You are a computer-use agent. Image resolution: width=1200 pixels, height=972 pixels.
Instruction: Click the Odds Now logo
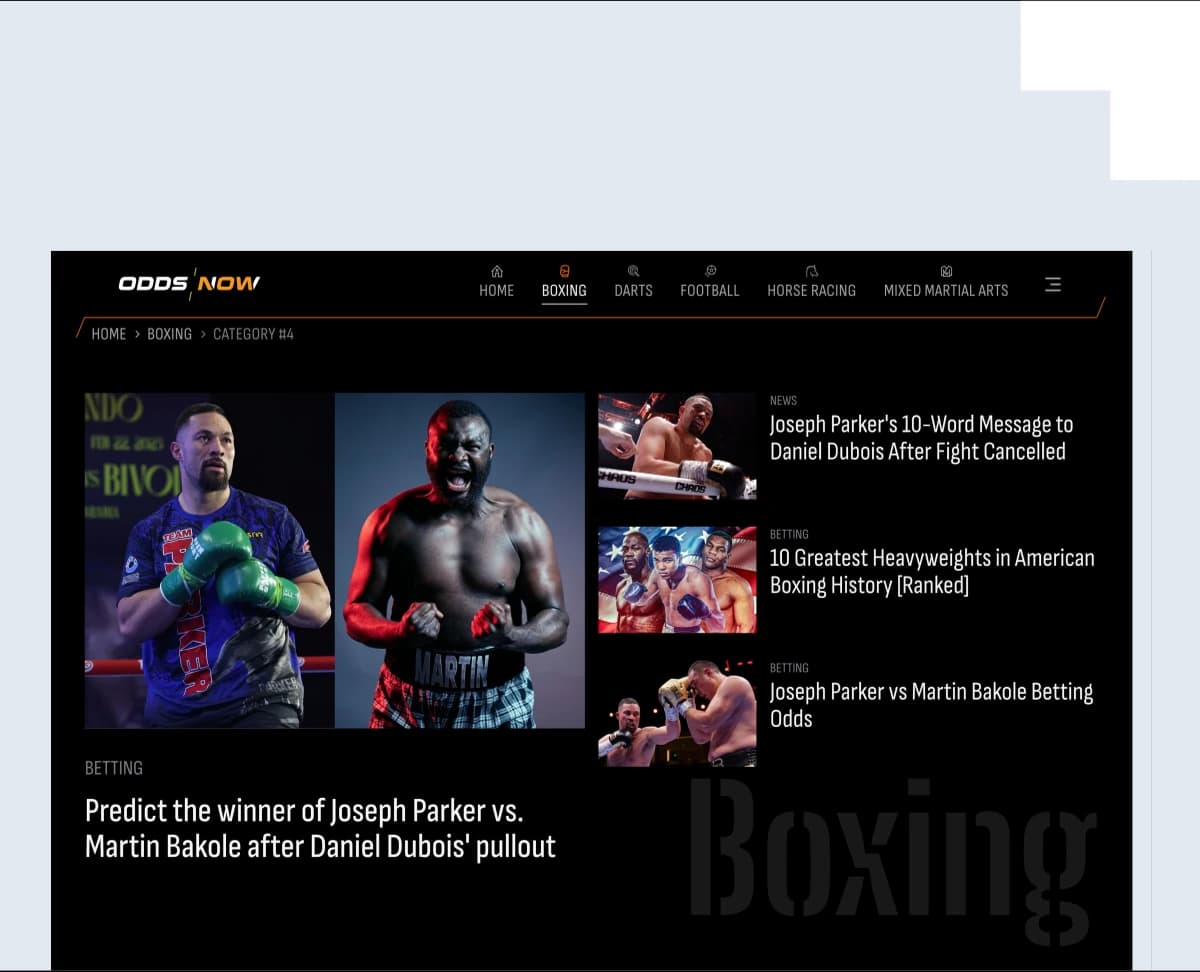pyautogui.click(x=189, y=283)
